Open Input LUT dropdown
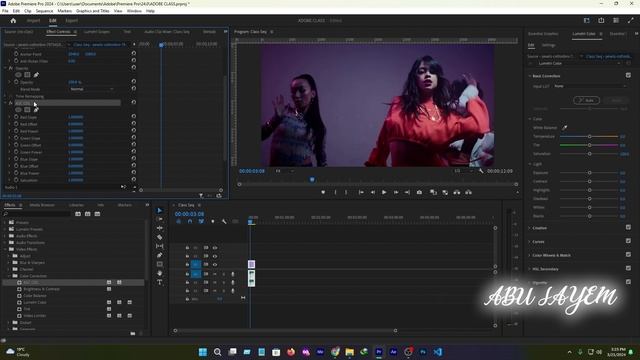Image resolution: width=640 pixels, height=360 pixels. [x=590, y=86]
